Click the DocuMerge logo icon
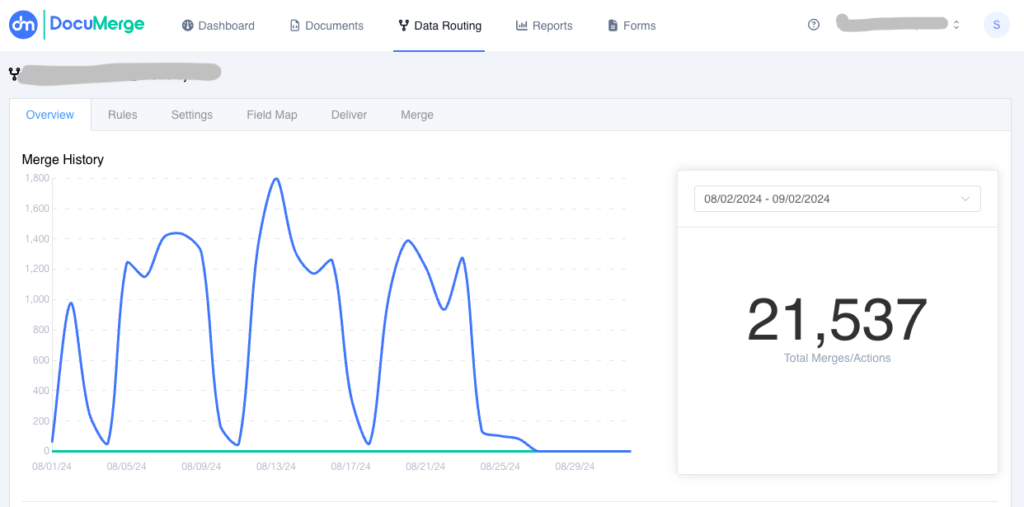 23,25
